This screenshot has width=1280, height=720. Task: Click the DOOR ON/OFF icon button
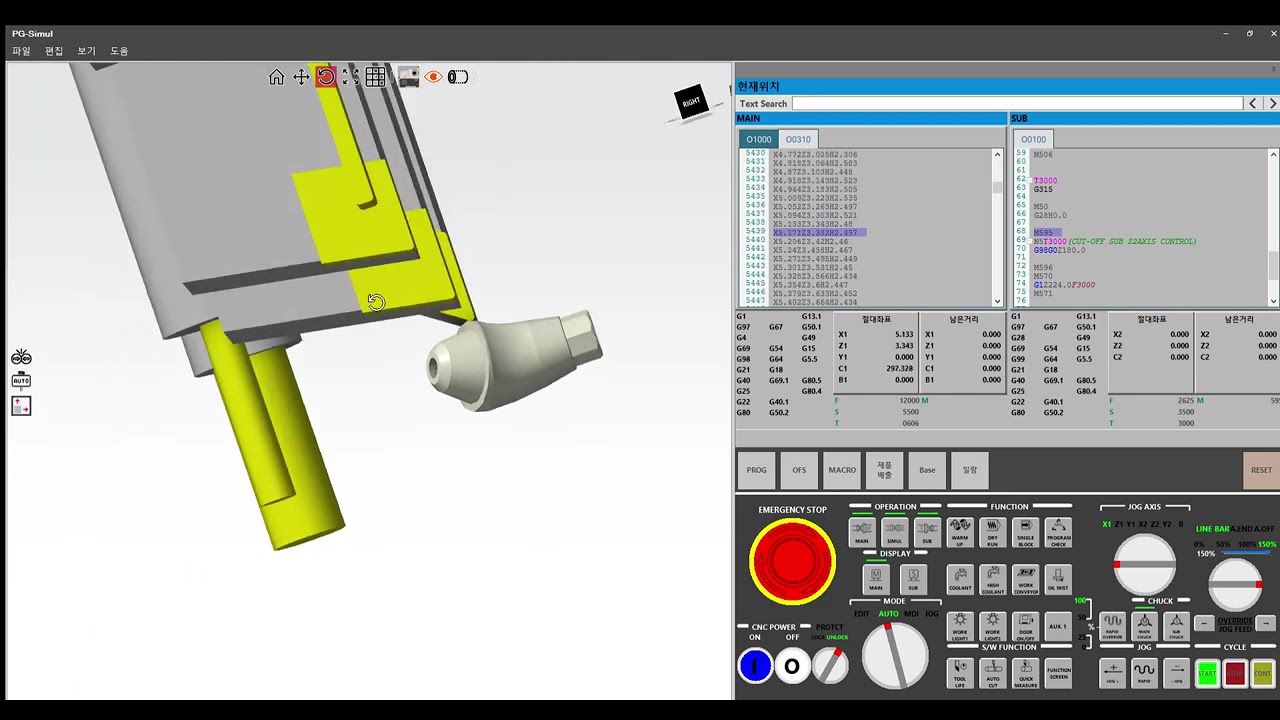pos(1025,626)
